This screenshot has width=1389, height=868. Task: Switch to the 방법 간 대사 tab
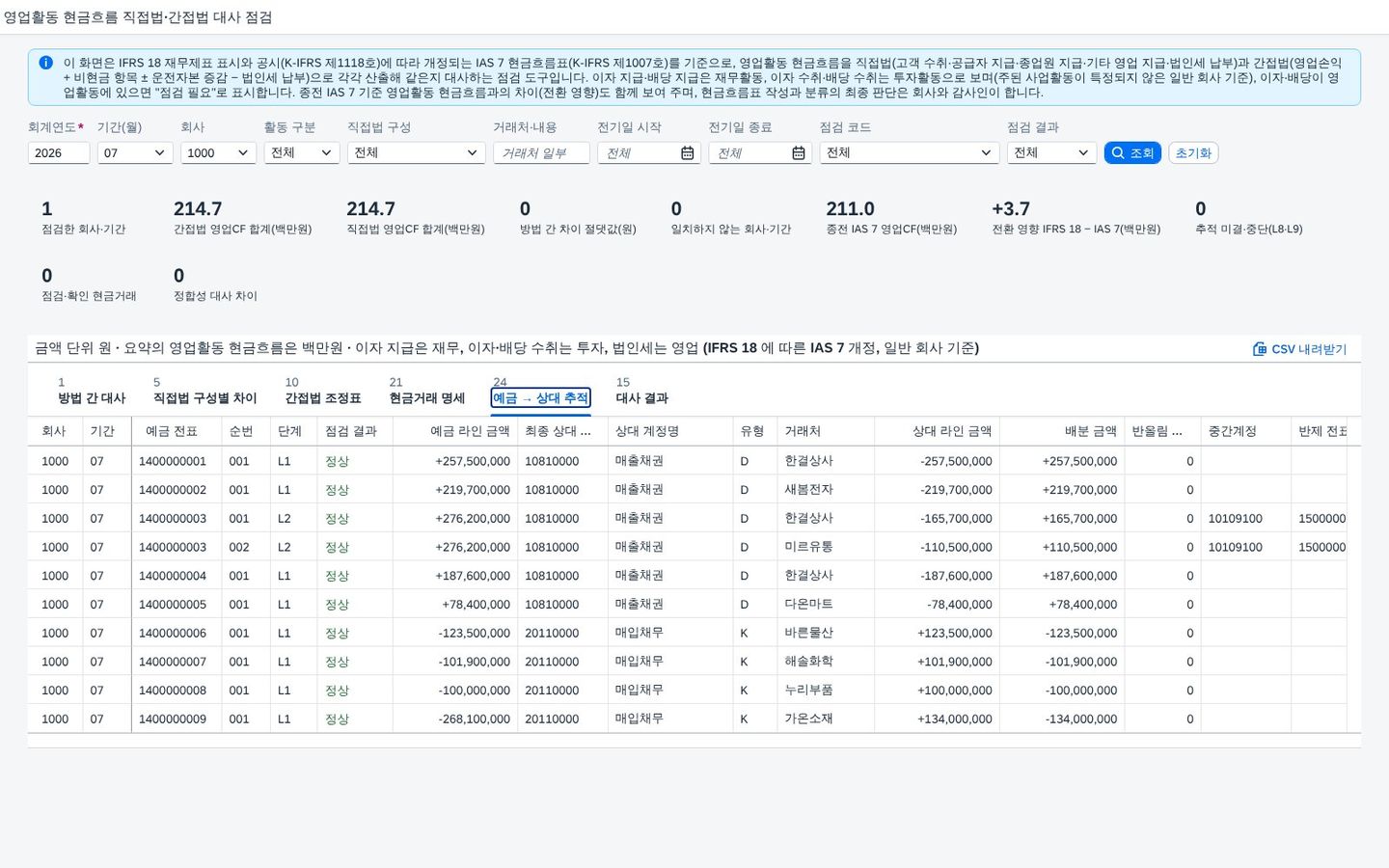[92, 391]
